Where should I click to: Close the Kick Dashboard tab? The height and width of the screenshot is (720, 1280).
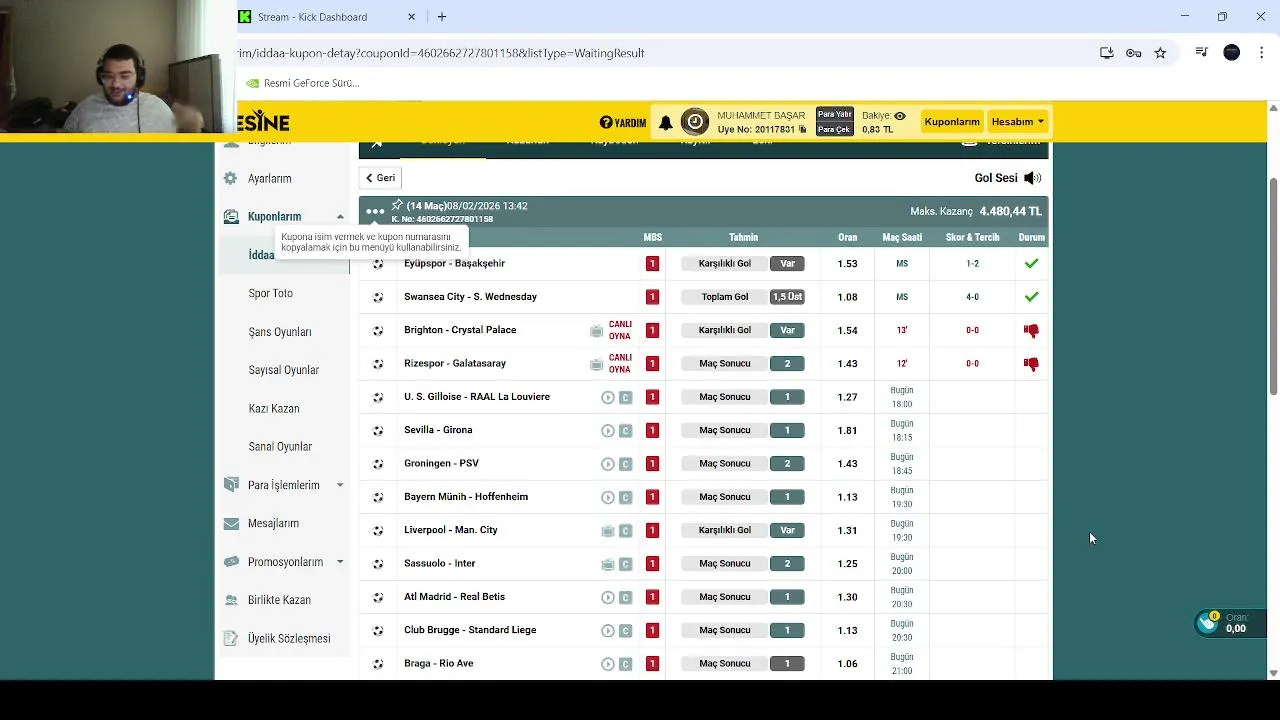click(411, 17)
